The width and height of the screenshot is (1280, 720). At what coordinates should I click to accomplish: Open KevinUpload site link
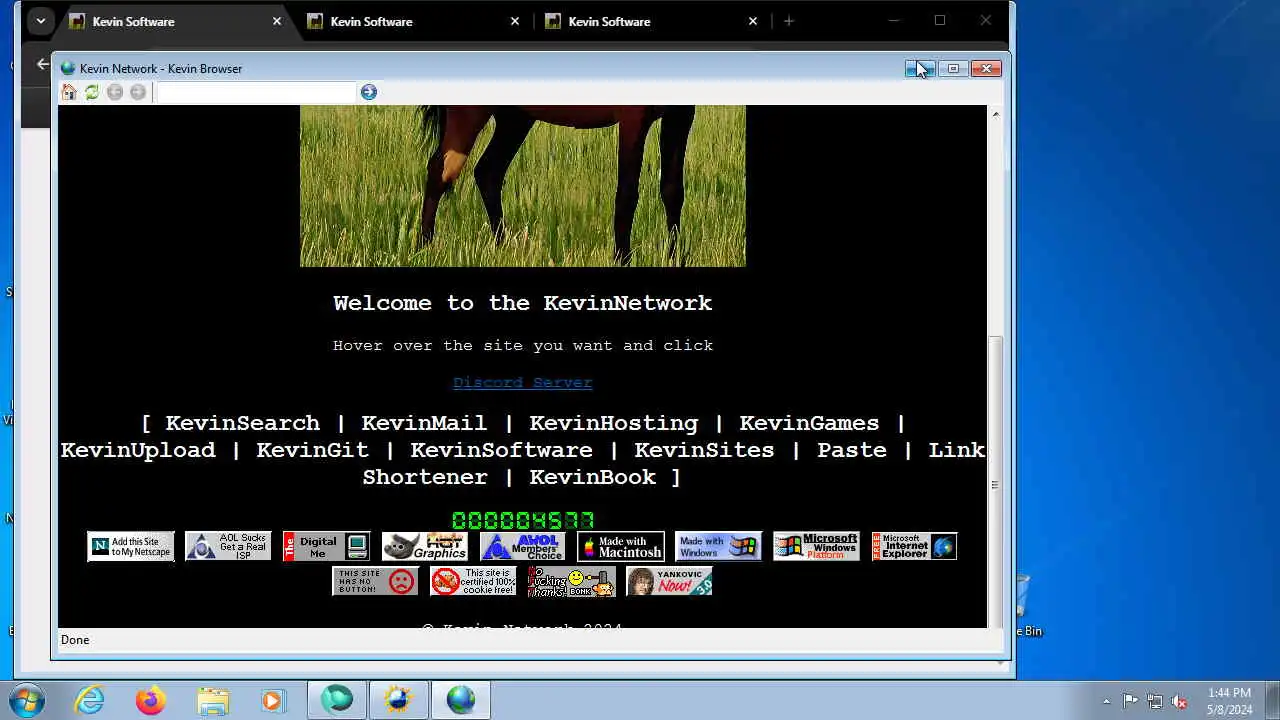[138, 450]
